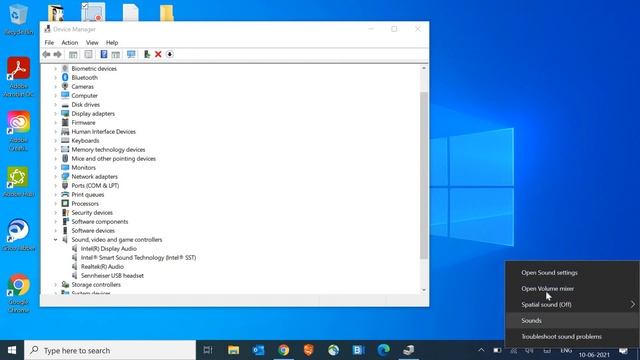640x360 pixels.
Task: Click the device tree vertical scrollbar thumb
Action: coord(424,176)
